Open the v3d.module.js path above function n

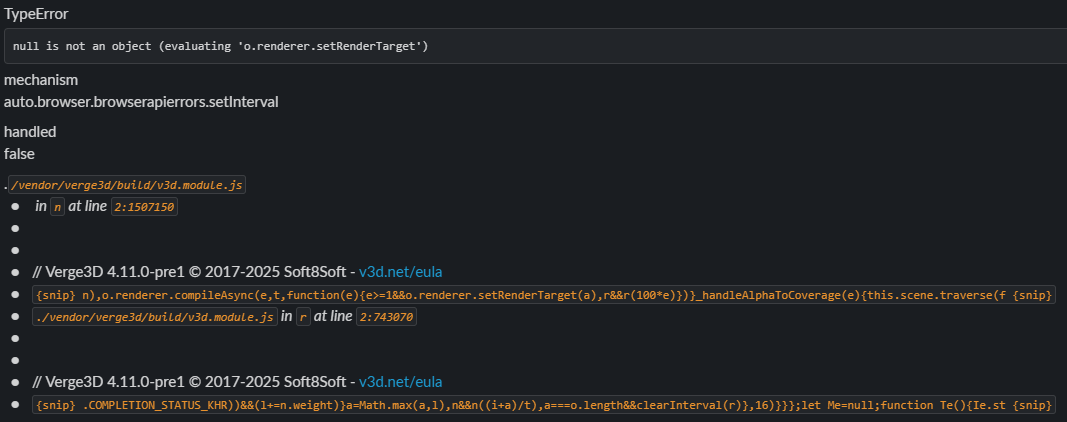pos(125,185)
